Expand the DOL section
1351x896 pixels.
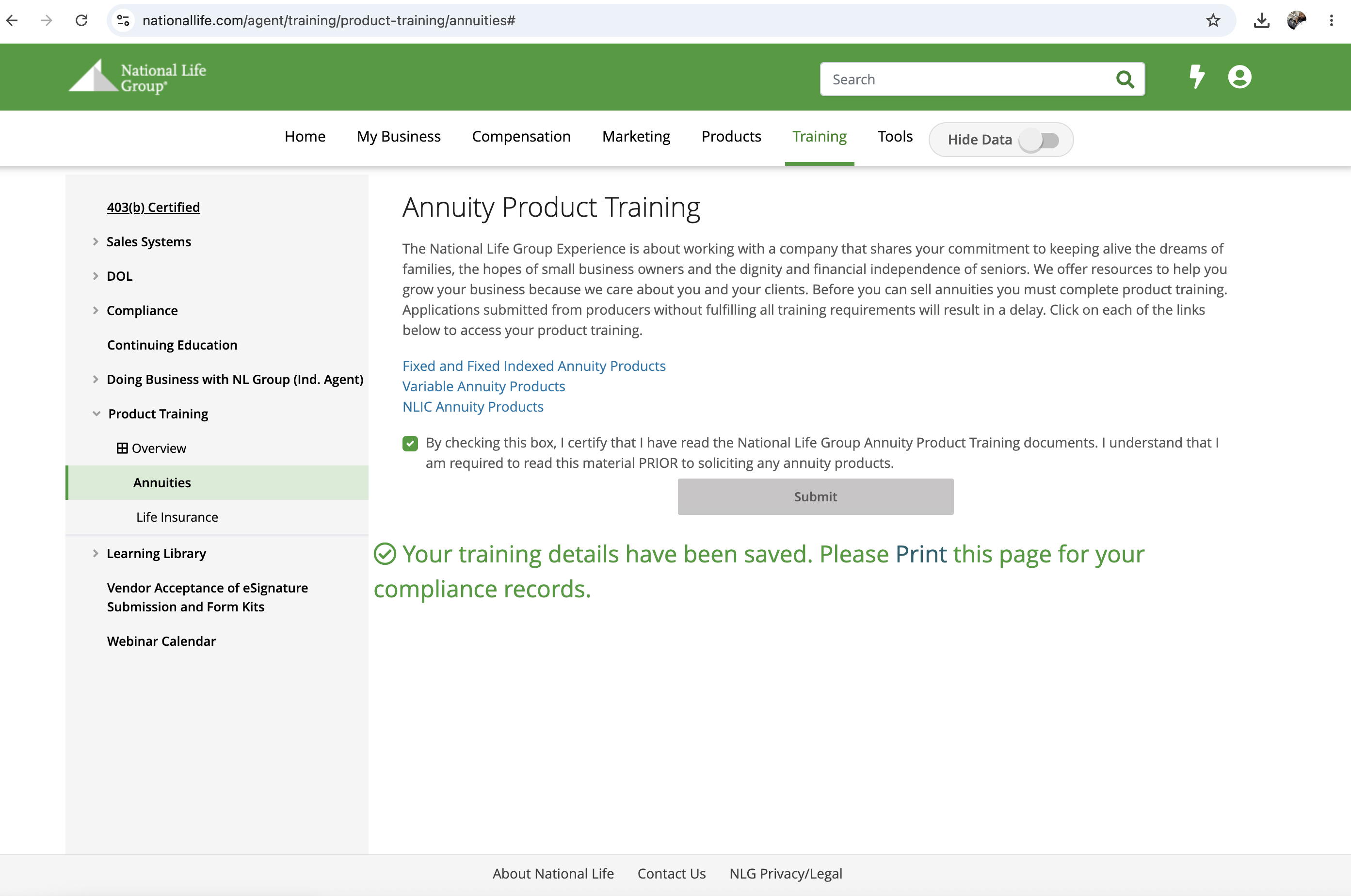click(x=96, y=276)
